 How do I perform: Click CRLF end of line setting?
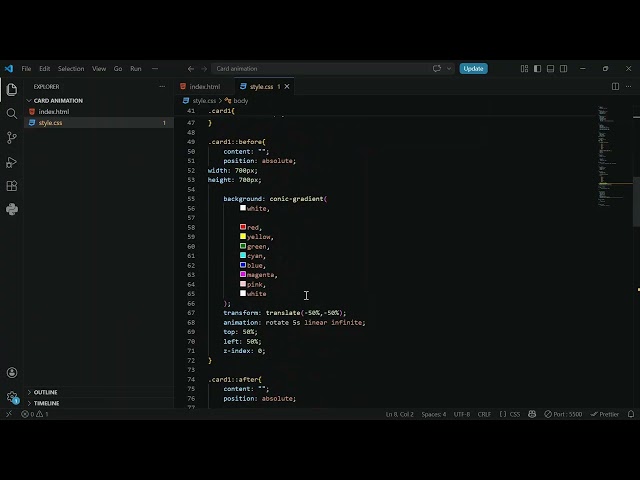[484, 414]
